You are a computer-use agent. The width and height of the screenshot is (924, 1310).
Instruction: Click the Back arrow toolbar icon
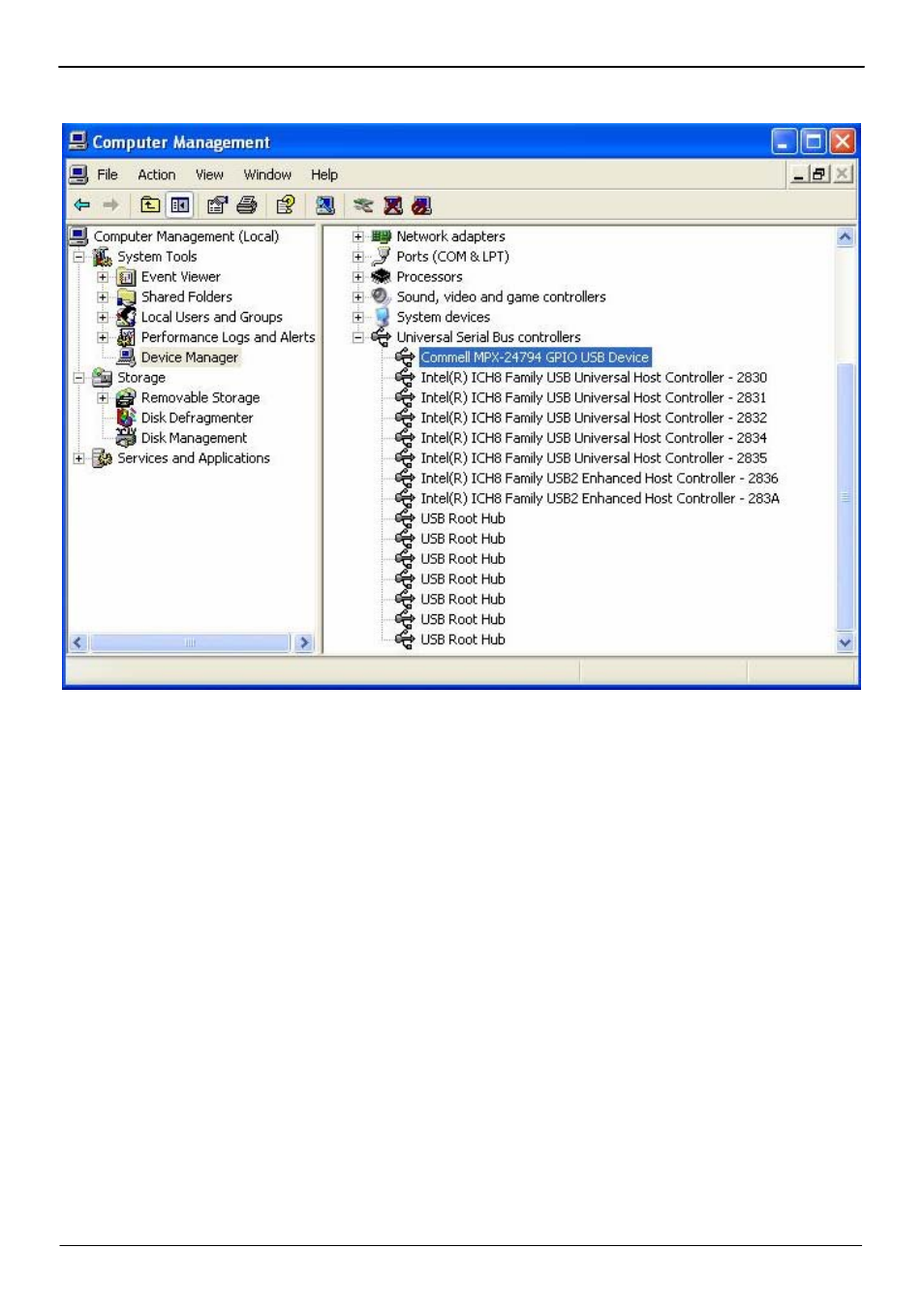click(82, 204)
